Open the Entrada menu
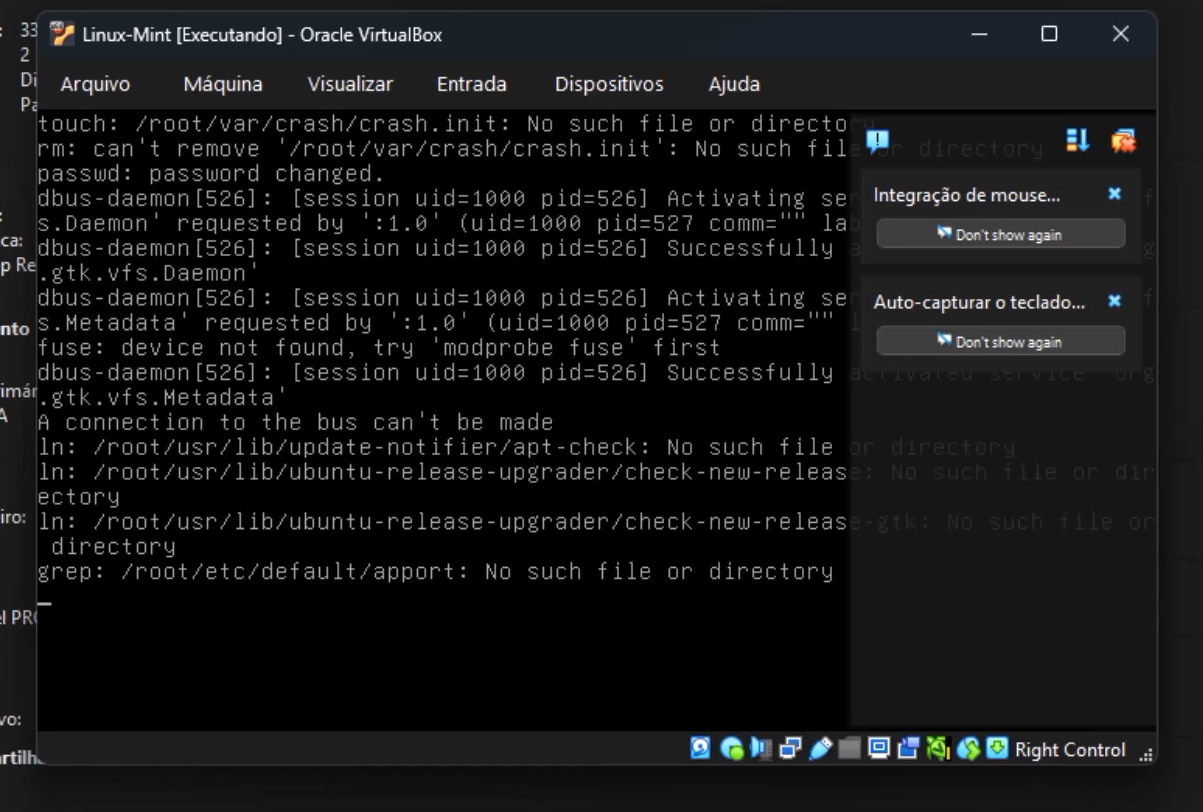Screen dimensions: 1203x812 click(472, 85)
